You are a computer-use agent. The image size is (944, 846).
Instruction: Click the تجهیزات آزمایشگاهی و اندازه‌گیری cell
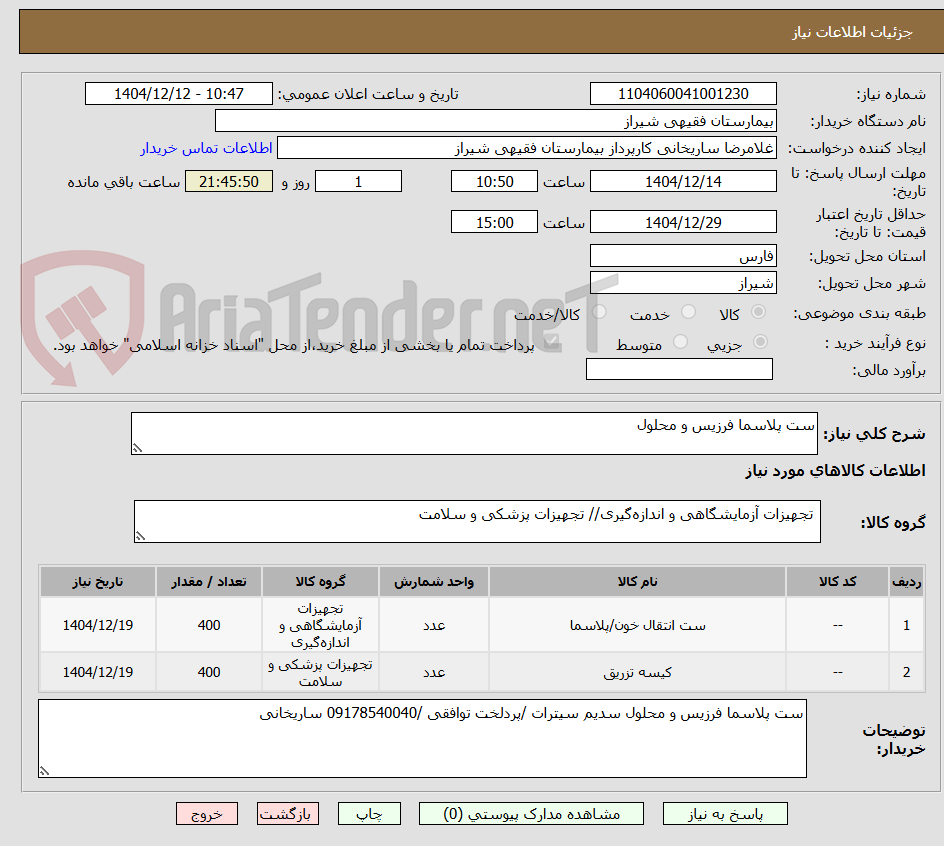320,626
